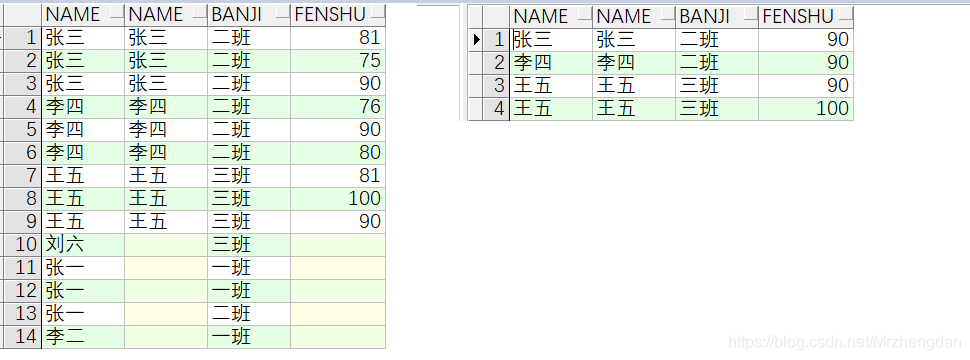The height and width of the screenshot is (360, 970).
Task: Click first NAME column header in left grid
Action: [83, 15]
